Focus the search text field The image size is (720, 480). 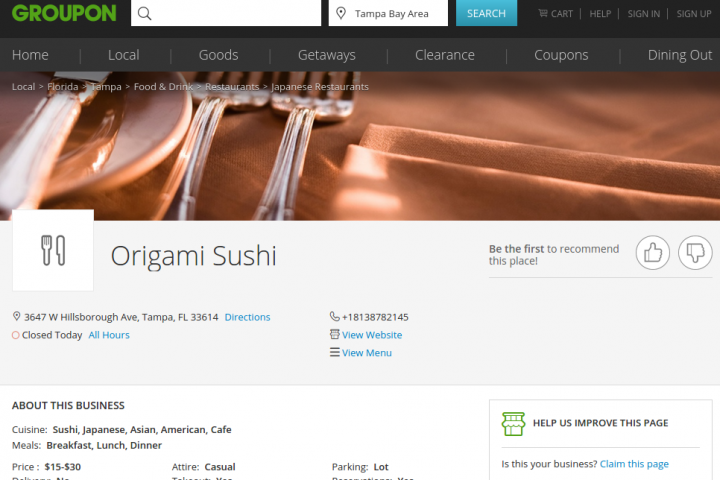click(226, 13)
